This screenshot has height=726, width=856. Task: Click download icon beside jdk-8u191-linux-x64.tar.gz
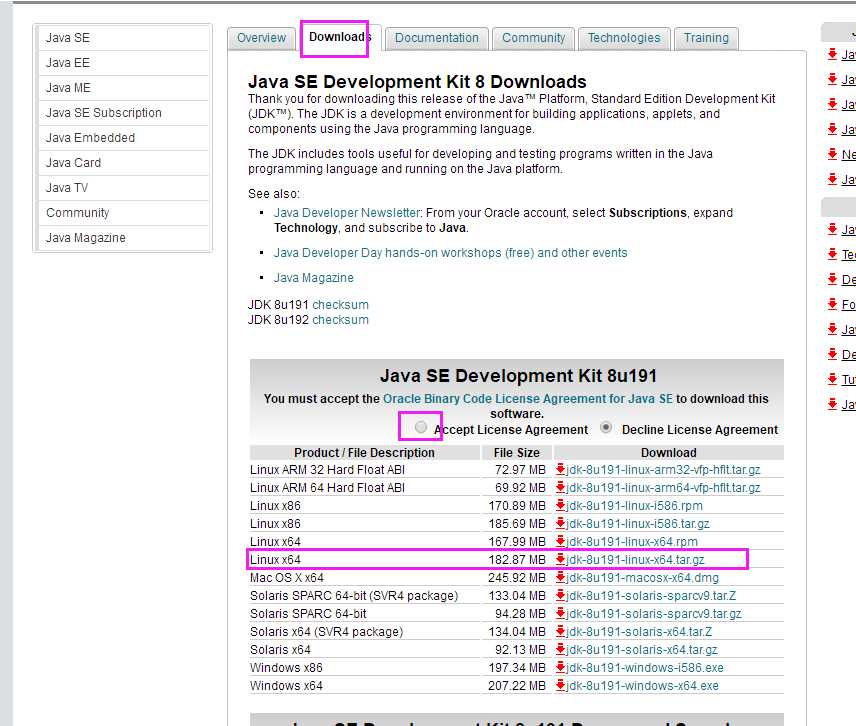[x=560, y=560]
